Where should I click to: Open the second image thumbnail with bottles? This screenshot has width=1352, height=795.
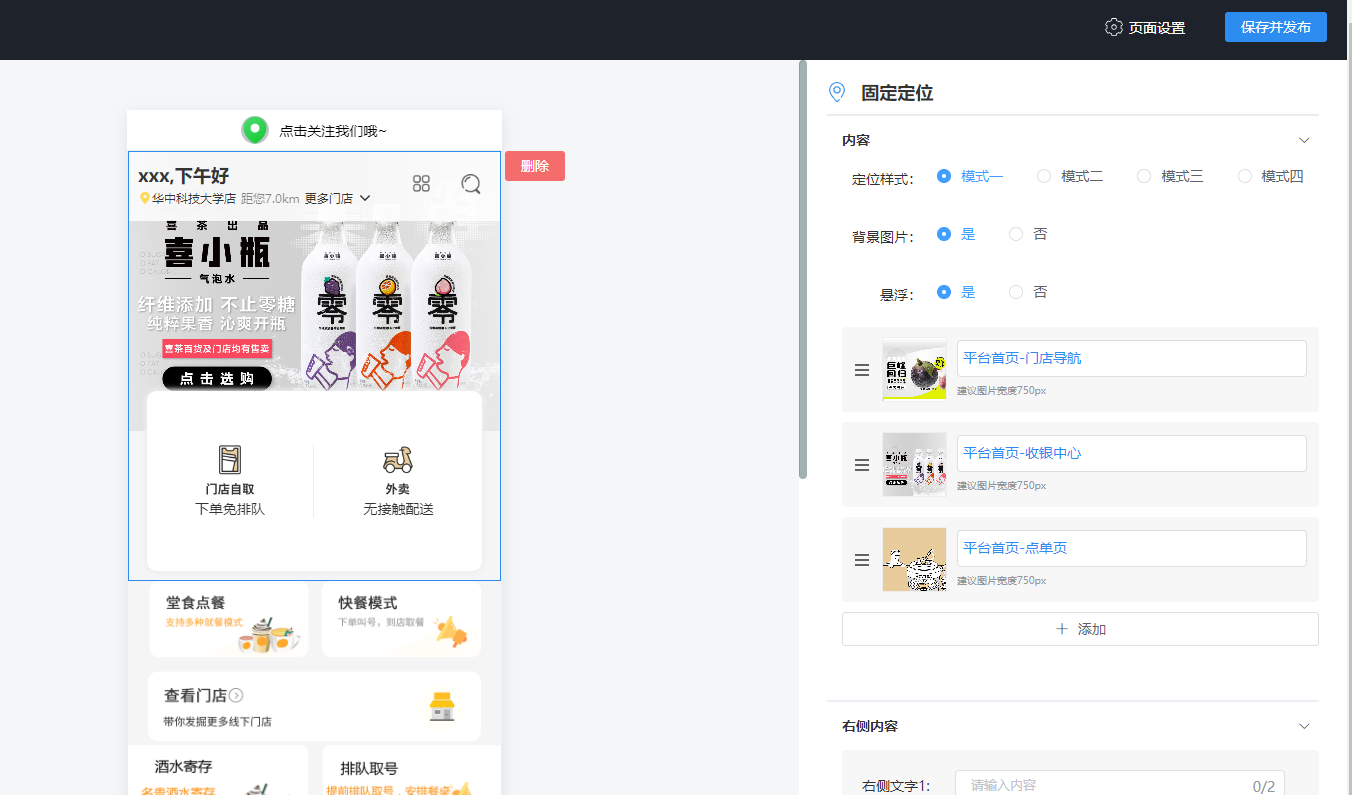[x=914, y=465]
